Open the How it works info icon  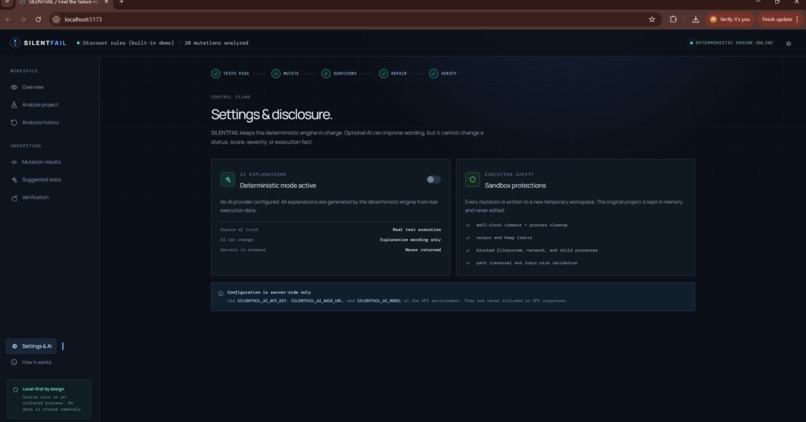pos(14,362)
